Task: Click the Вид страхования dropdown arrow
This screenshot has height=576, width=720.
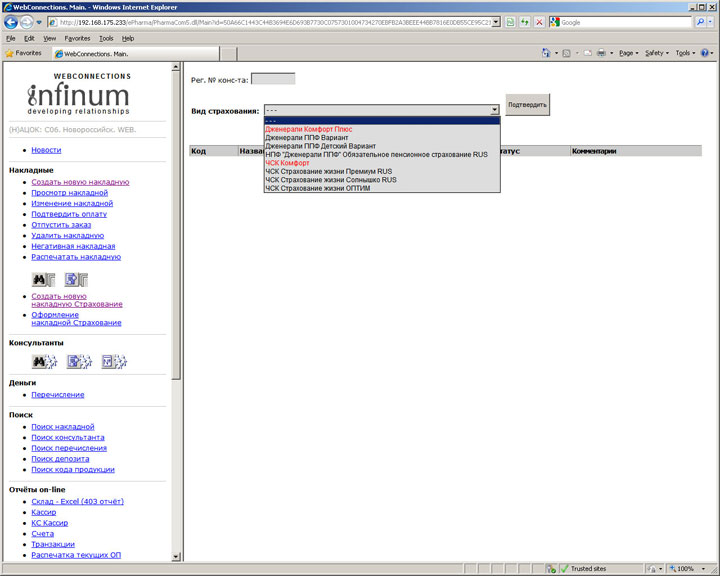Action: (495, 110)
